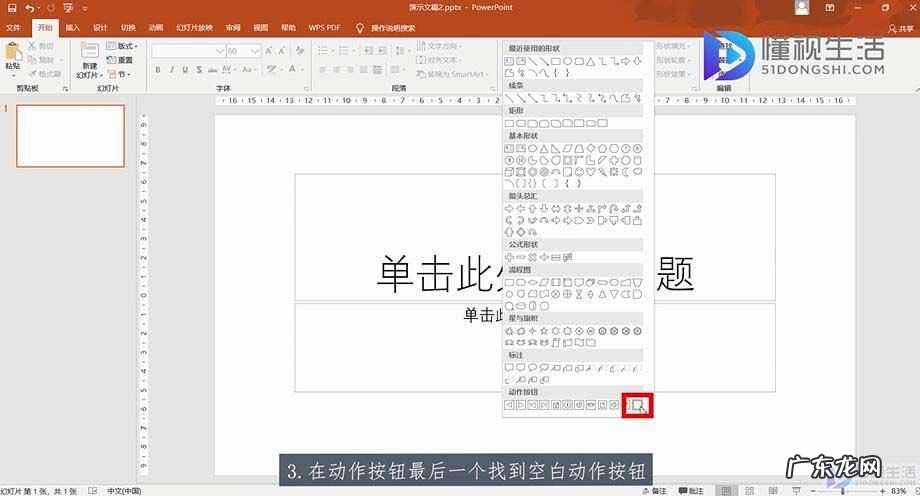The height and width of the screenshot is (496, 920).
Task: Click the title placeholder text on slide
Action: (535, 274)
